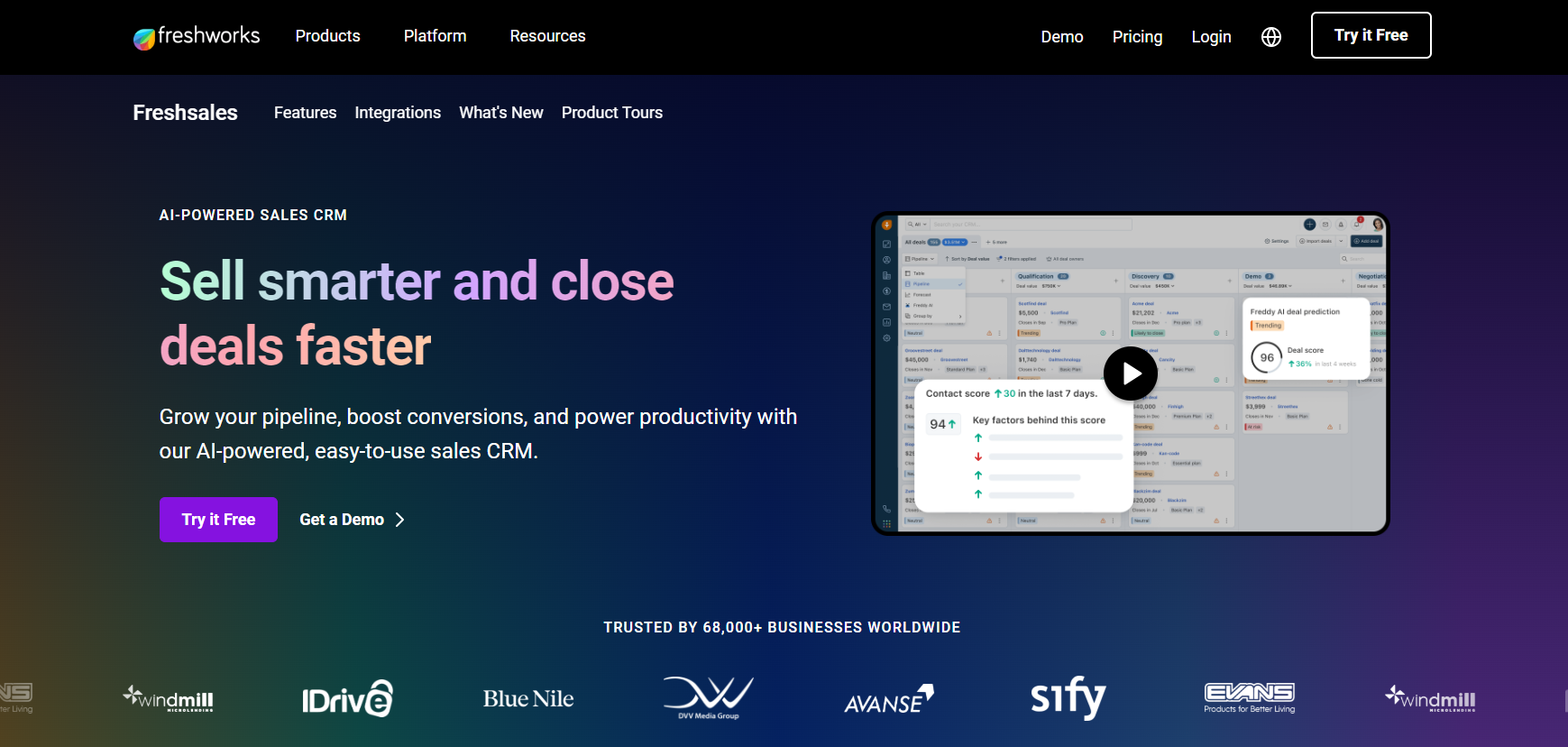
Task: Open the Products menu
Action: [x=328, y=36]
